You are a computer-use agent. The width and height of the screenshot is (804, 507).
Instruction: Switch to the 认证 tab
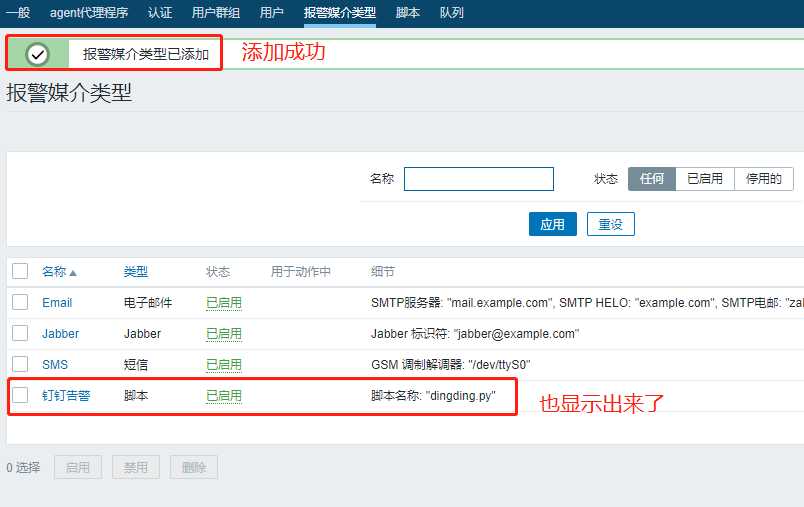160,12
